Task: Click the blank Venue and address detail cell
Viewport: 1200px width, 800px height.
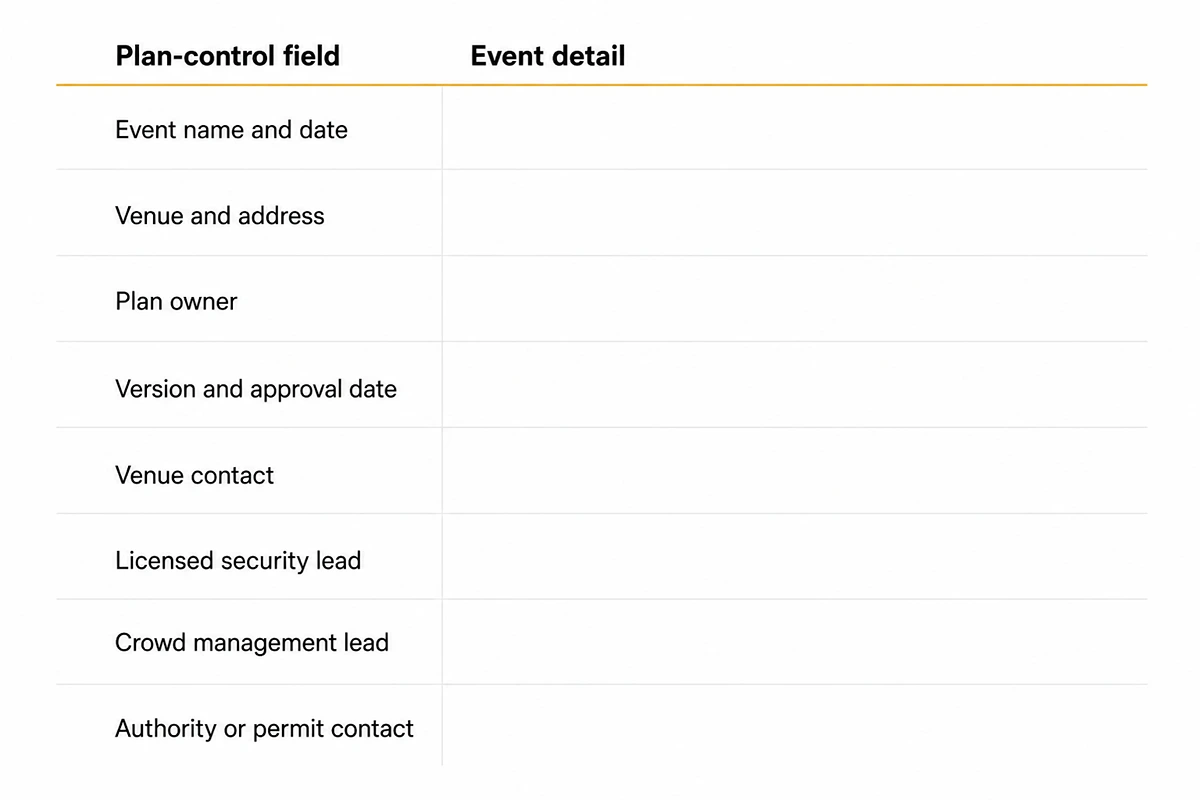Action: coord(795,213)
